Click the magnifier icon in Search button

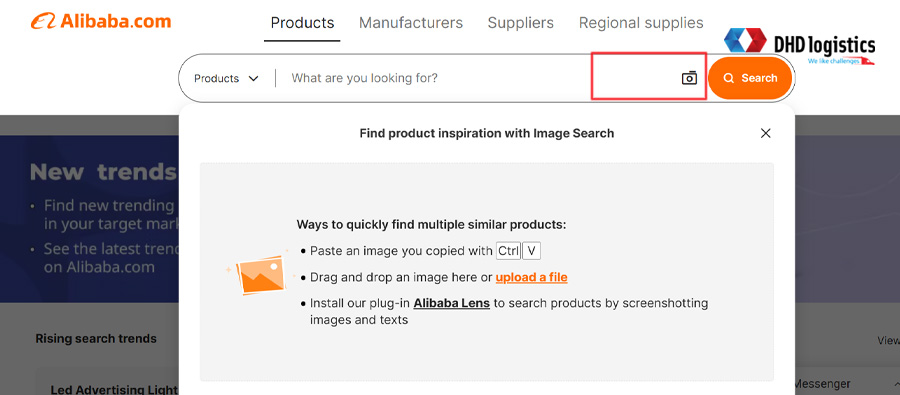pyautogui.click(x=728, y=78)
